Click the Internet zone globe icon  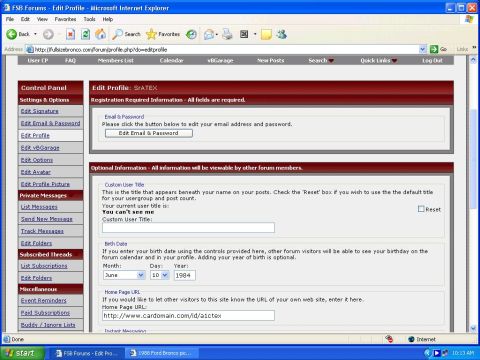click(x=411, y=339)
